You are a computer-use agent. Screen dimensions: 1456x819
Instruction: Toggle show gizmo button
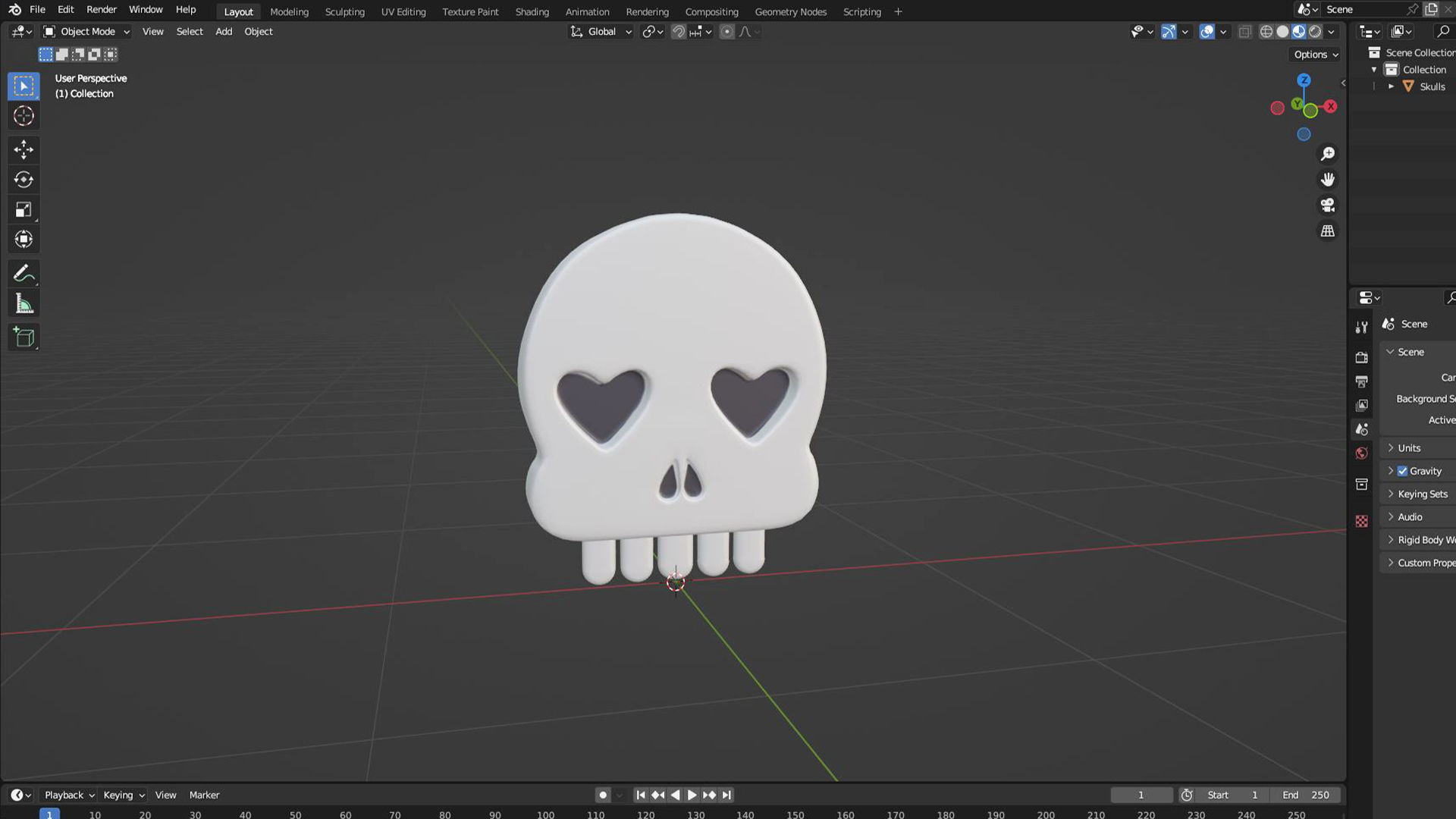point(1169,32)
